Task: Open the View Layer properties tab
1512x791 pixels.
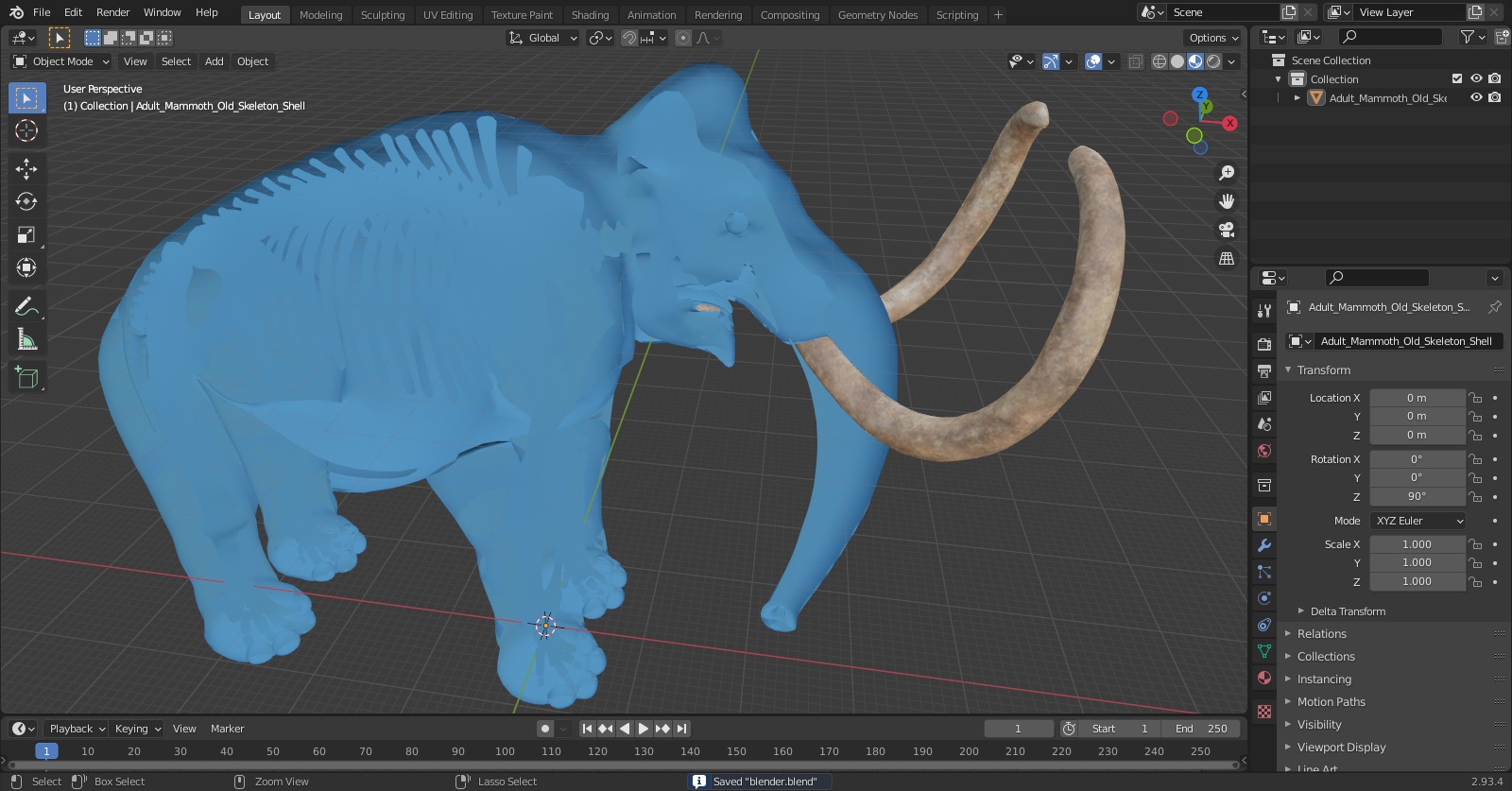Action: pos(1264,397)
